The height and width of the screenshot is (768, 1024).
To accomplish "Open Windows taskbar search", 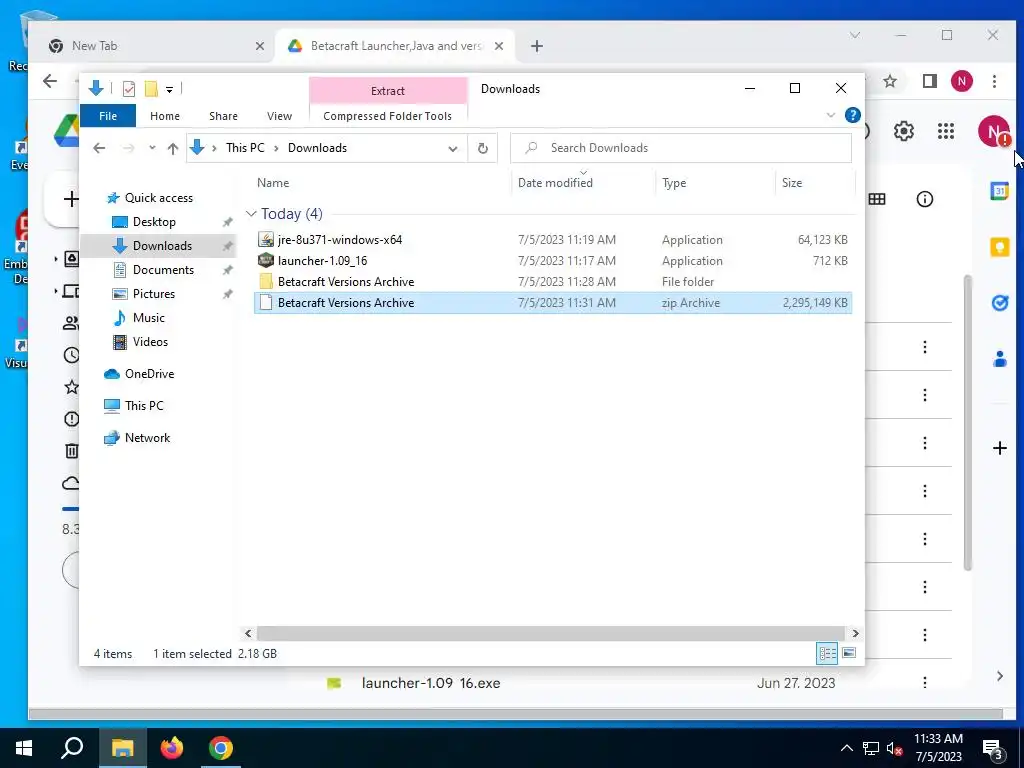I will 72,748.
